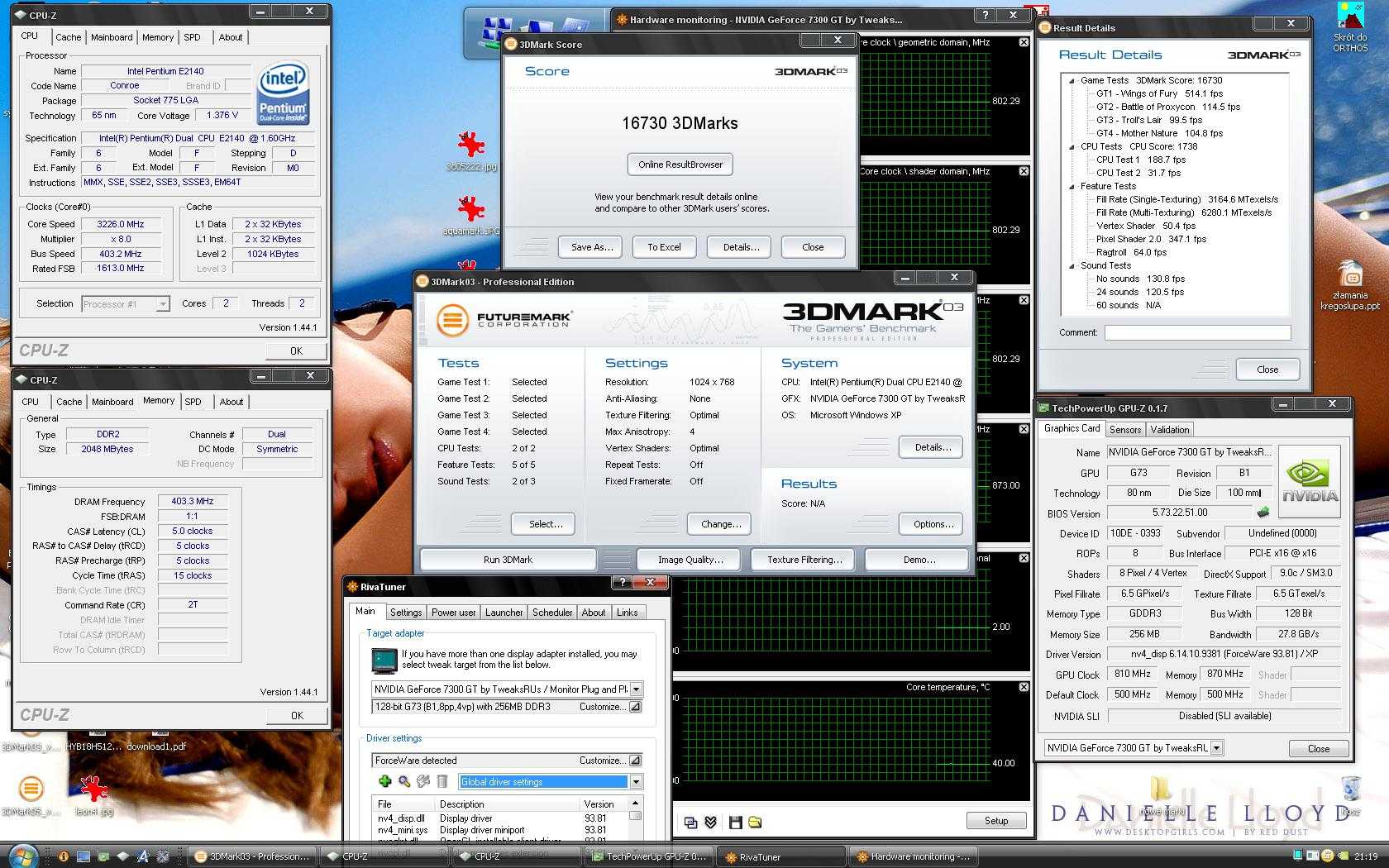Close the geometric domain clock graph

click(x=1024, y=42)
